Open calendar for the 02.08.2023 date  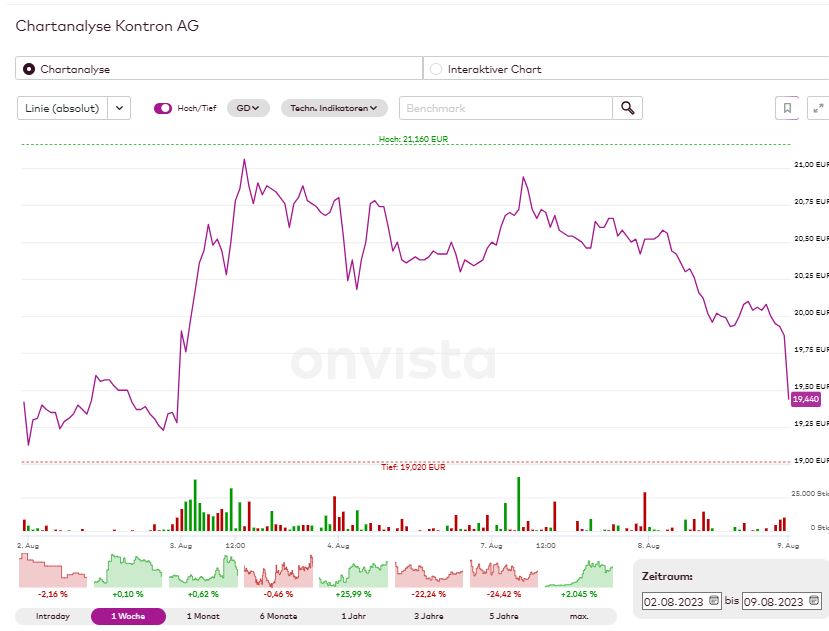coord(713,601)
